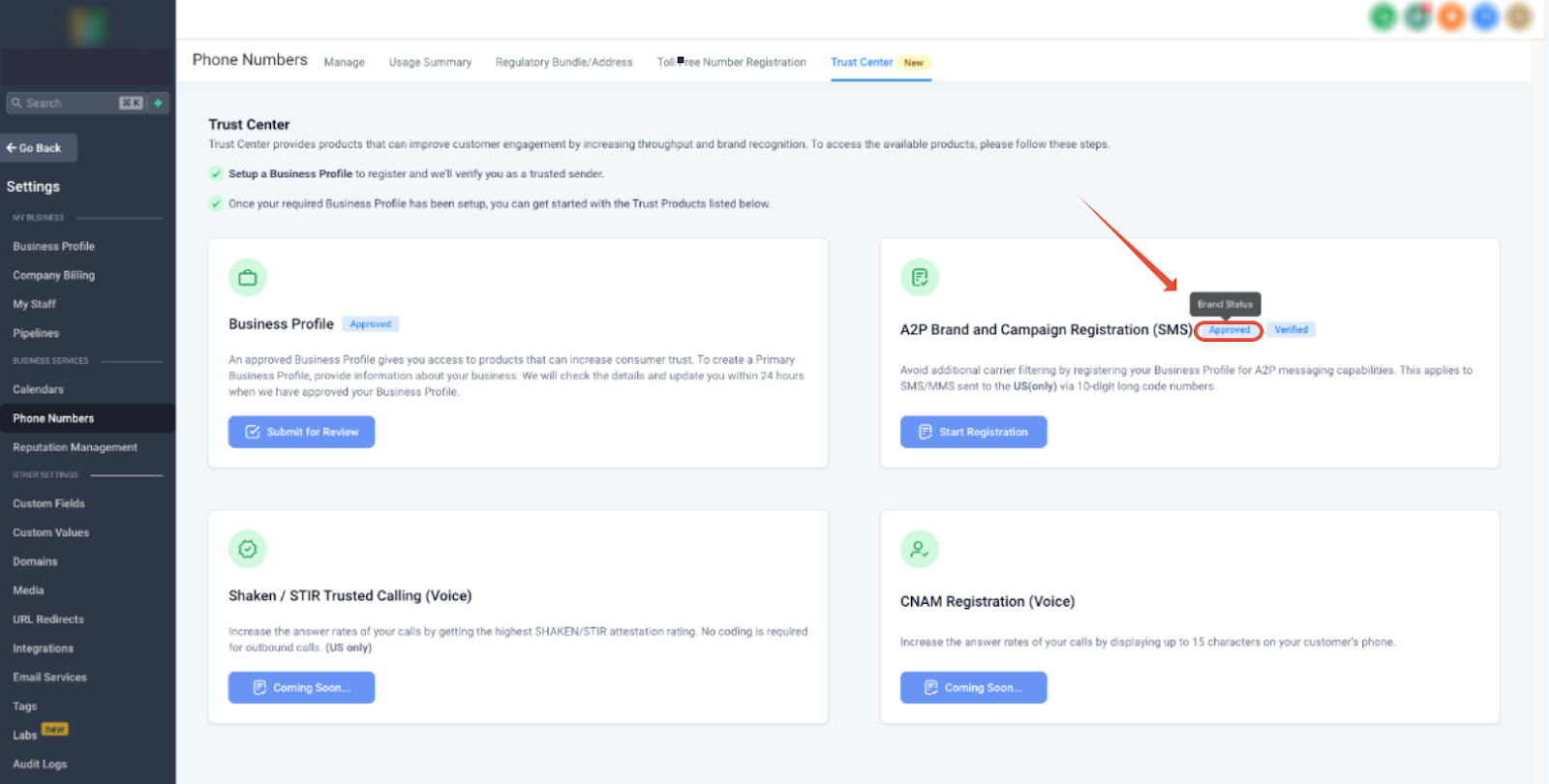
Task: Click the blue circle icon in top bar
Action: click(1484, 16)
